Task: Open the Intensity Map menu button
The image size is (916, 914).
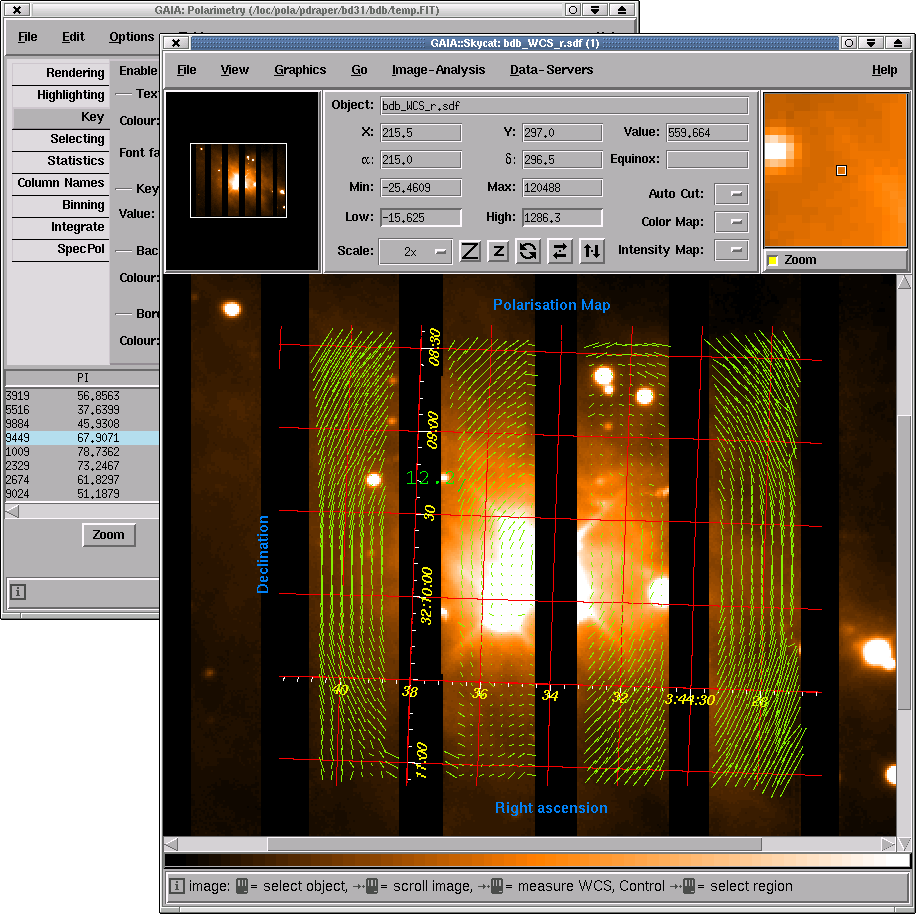Action: 731,250
